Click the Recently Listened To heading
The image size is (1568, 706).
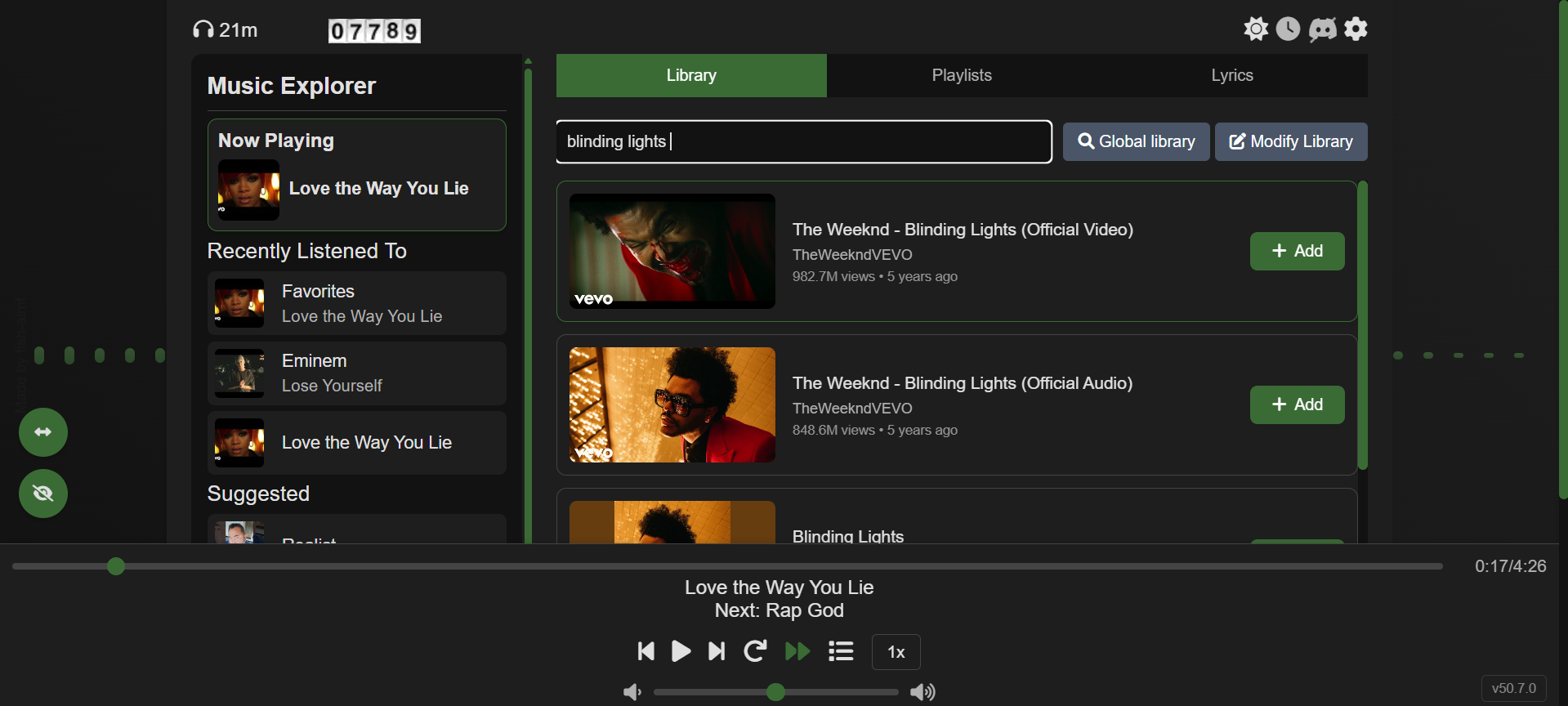click(306, 251)
